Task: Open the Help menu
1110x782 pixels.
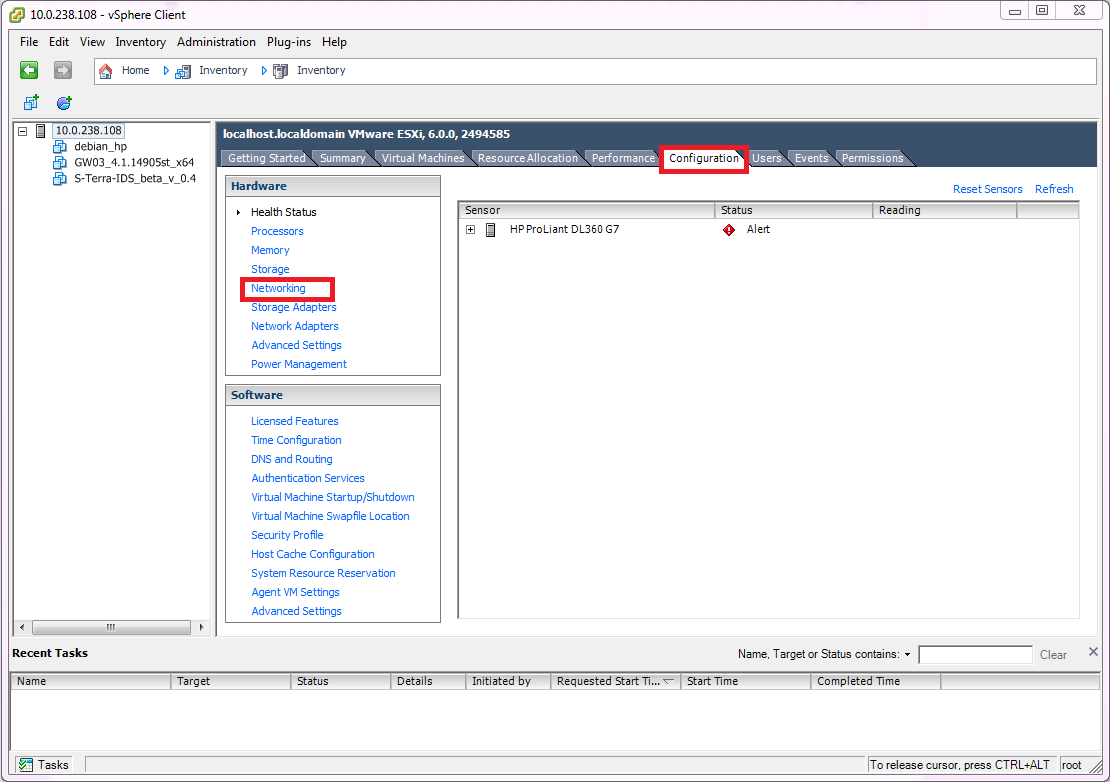Action: [x=334, y=42]
